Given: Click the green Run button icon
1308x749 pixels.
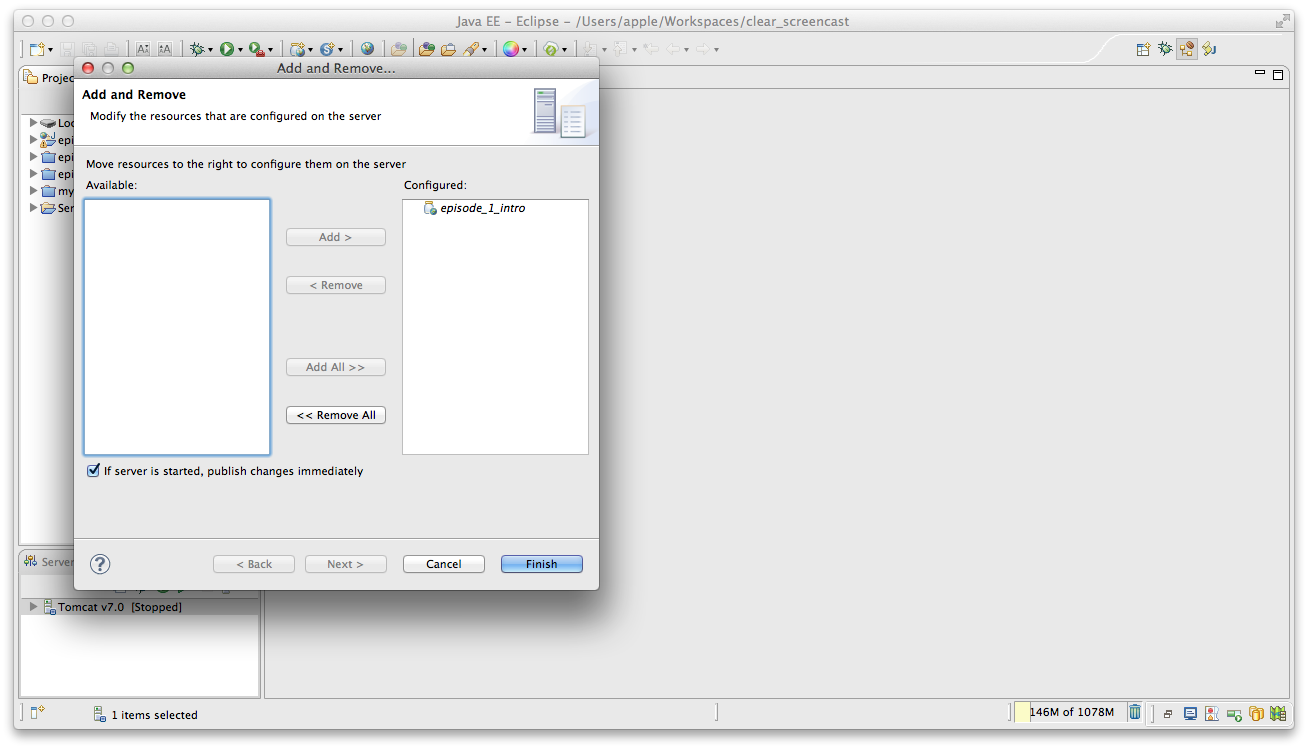Looking at the screenshot, I should pyautogui.click(x=227, y=48).
